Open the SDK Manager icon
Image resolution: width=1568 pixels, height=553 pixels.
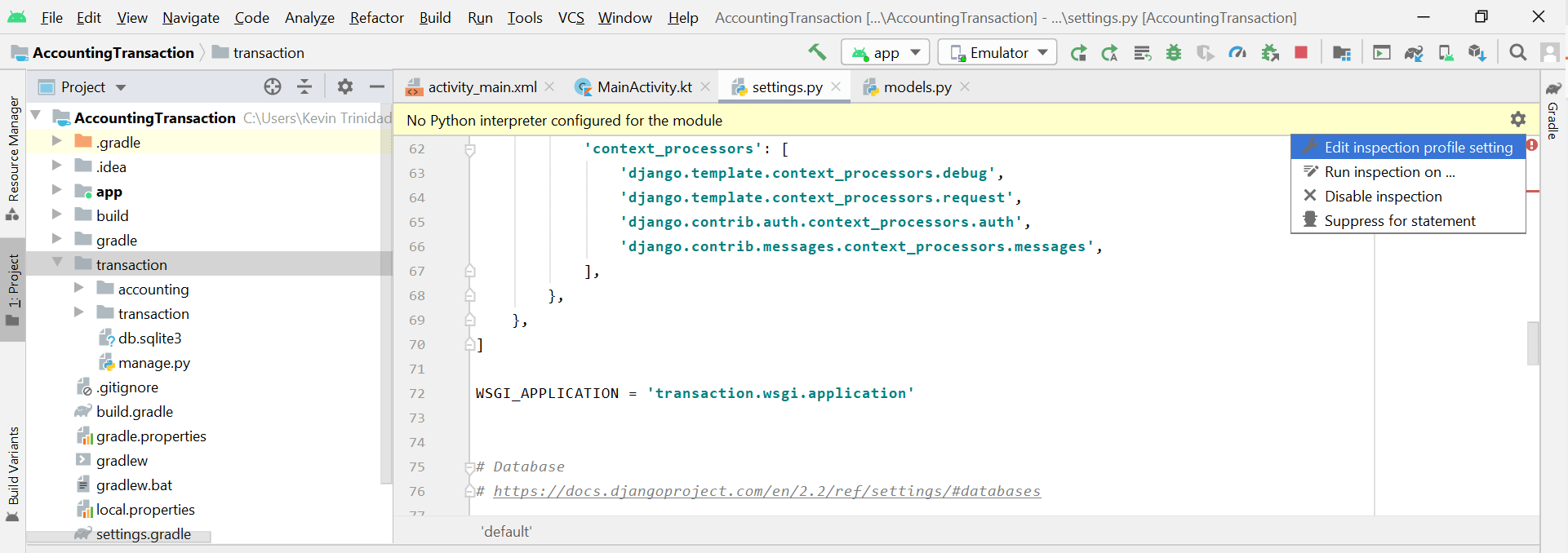pyautogui.click(x=1477, y=53)
